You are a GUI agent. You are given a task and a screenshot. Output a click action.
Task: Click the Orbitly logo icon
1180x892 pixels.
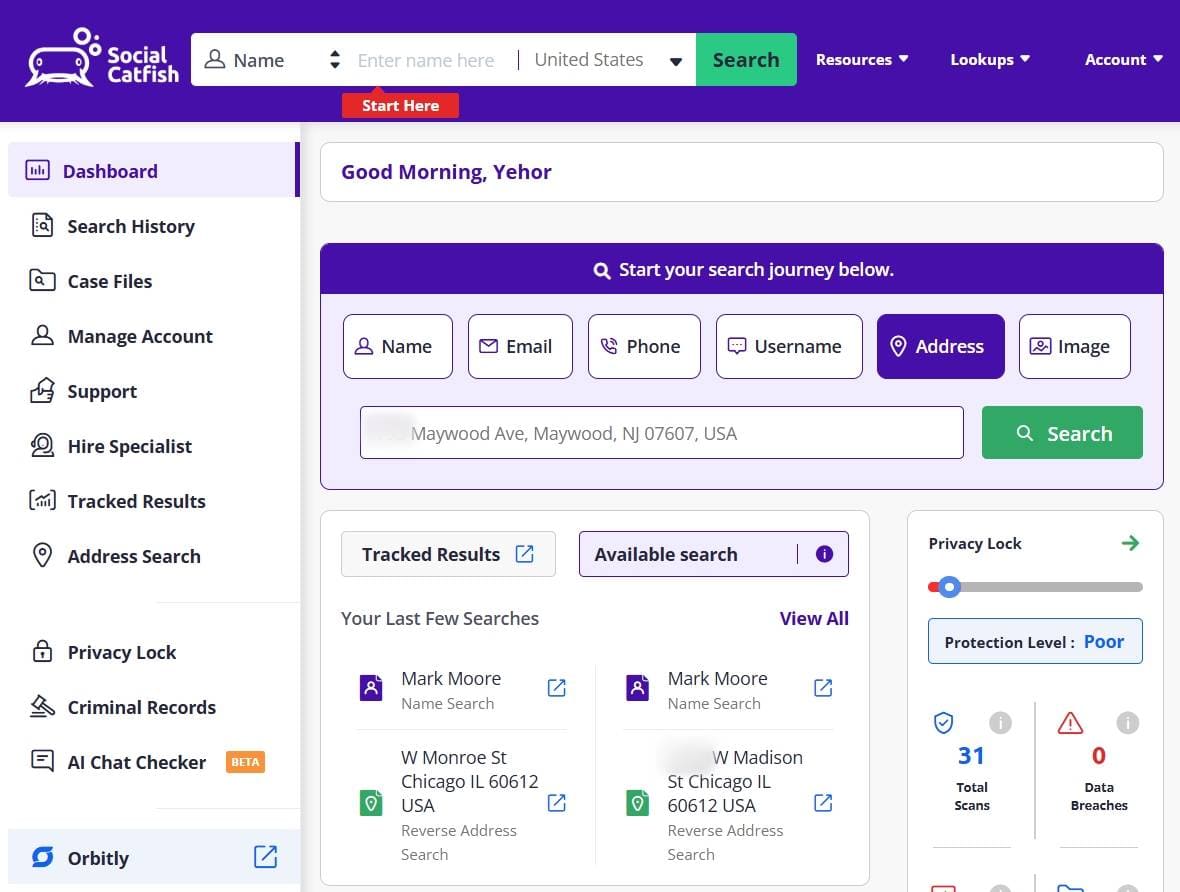pyautogui.click(x=42, y=857)
